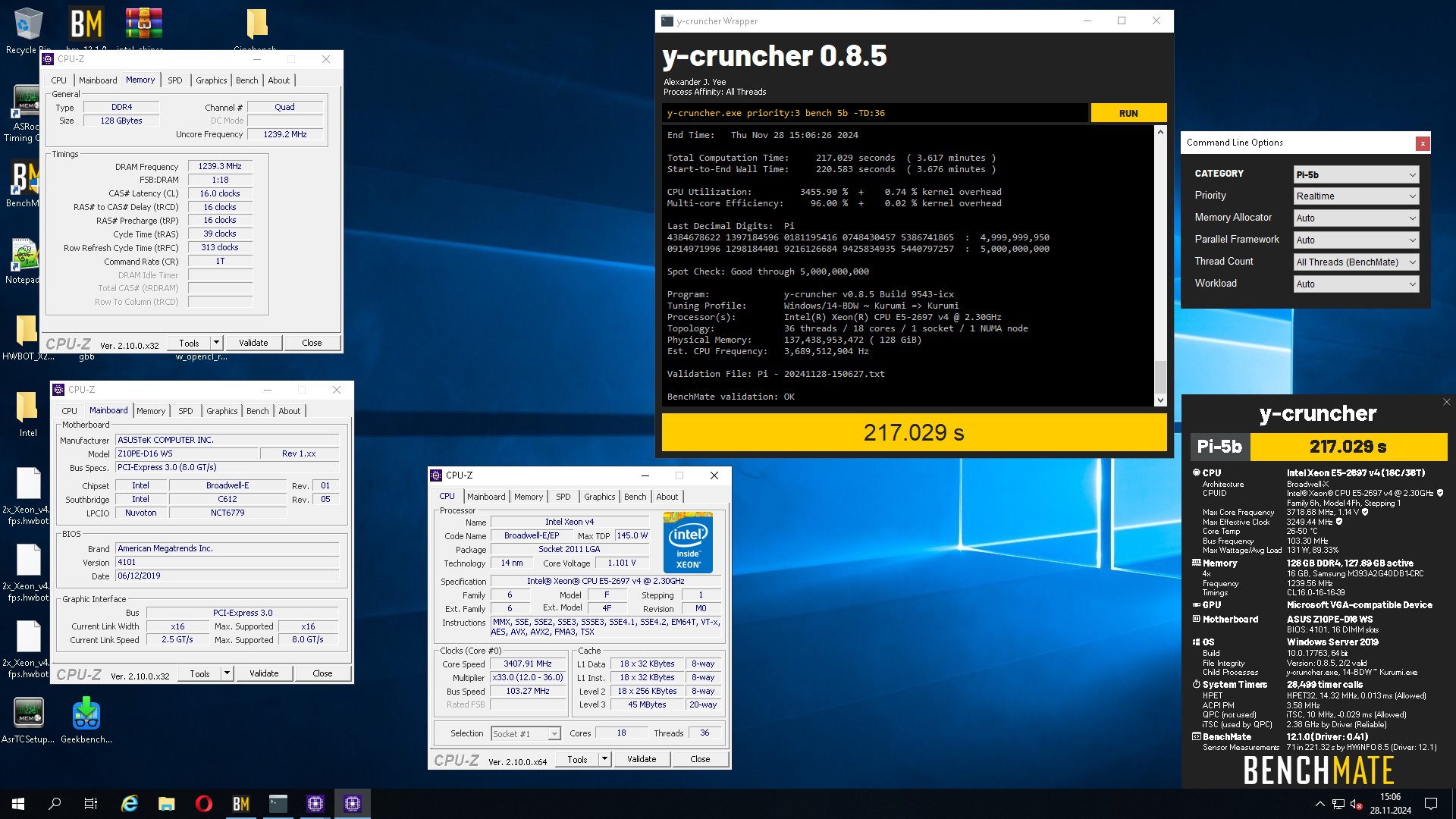Switch to Graphics tab in CPU-Z Mainboard window

[x=222, y=411]
